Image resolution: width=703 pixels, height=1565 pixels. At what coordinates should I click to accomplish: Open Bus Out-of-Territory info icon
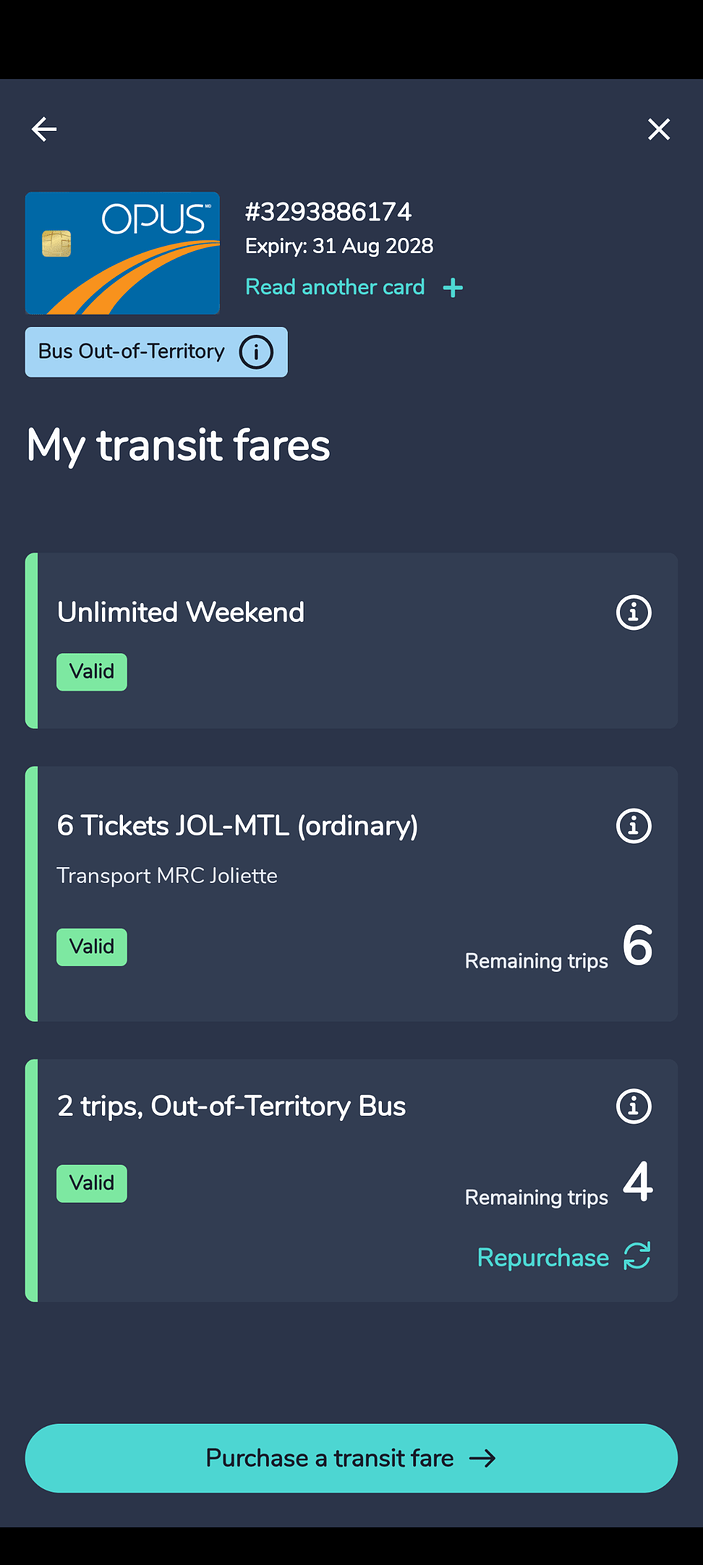(256, 352)
